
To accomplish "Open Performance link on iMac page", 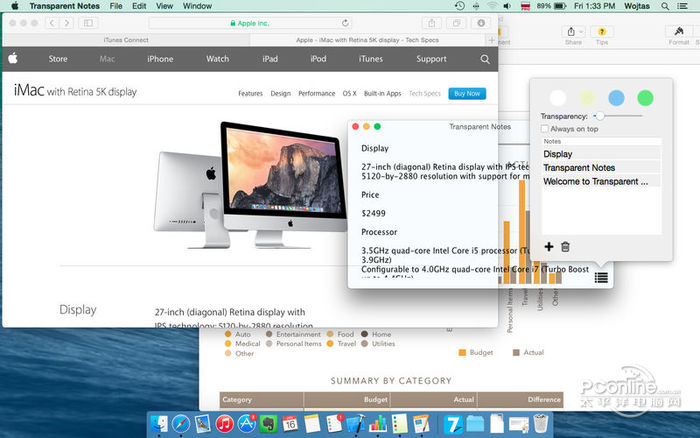I will pyautogui.click(x=317, y=93).
